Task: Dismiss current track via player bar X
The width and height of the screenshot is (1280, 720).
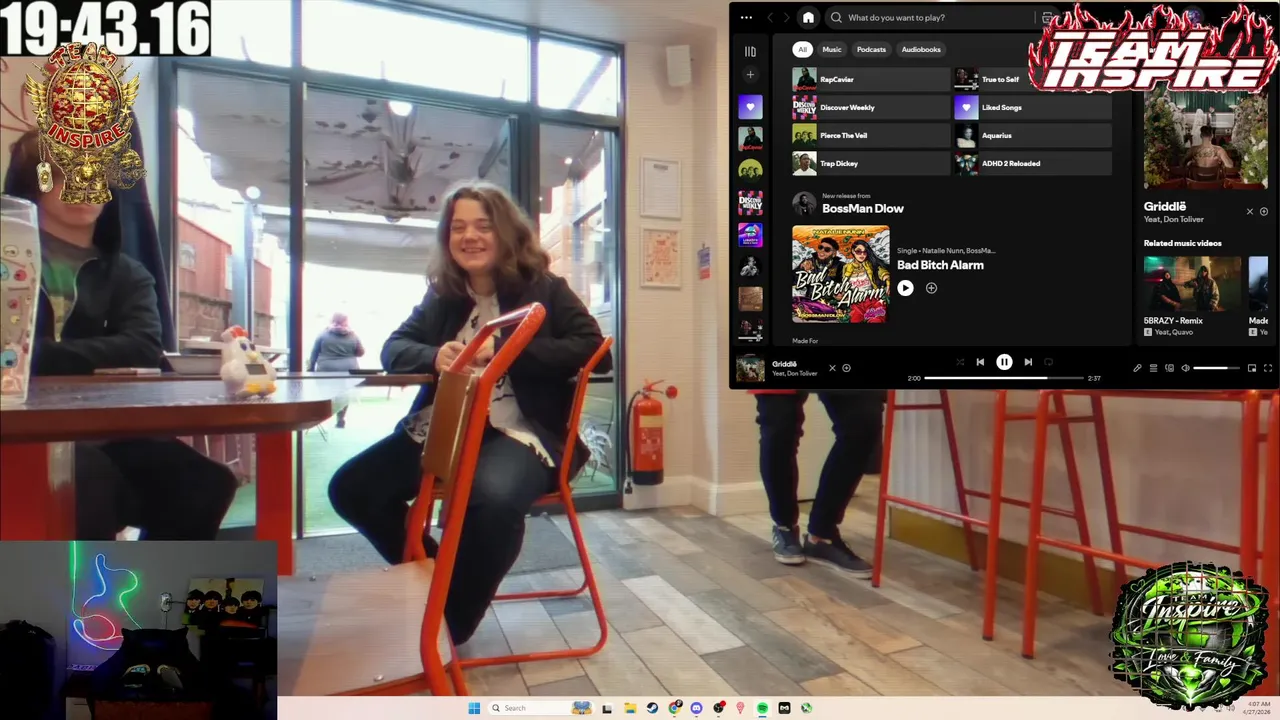Action: click(832, 368)
